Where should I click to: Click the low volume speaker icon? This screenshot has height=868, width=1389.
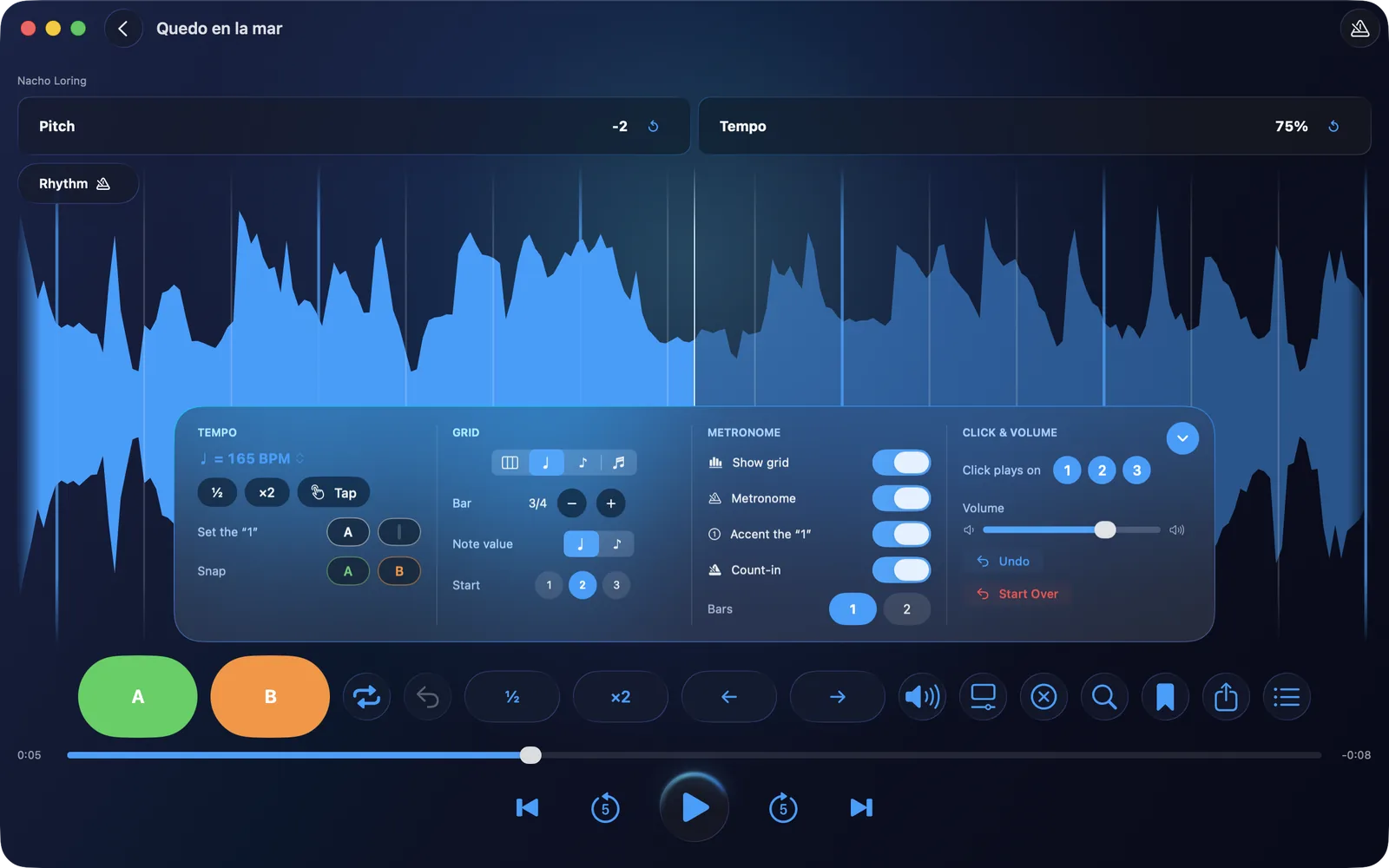(969, 529)
